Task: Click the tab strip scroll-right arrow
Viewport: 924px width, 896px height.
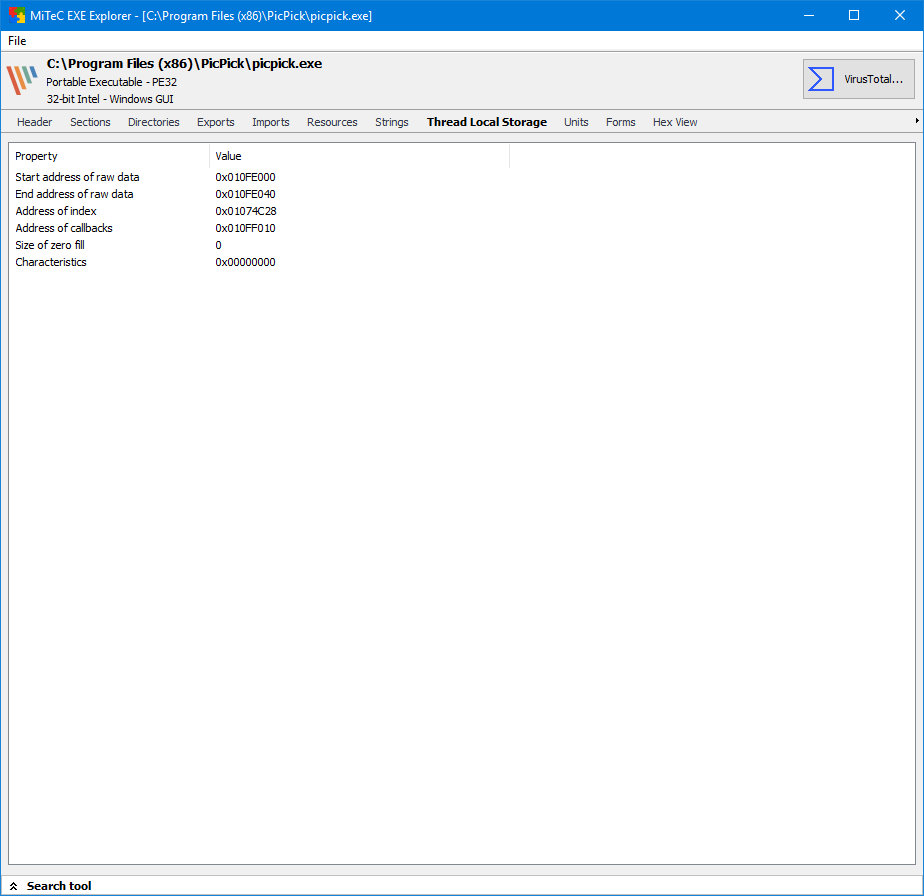Action: pyautogui.click(x=917, y=121)
